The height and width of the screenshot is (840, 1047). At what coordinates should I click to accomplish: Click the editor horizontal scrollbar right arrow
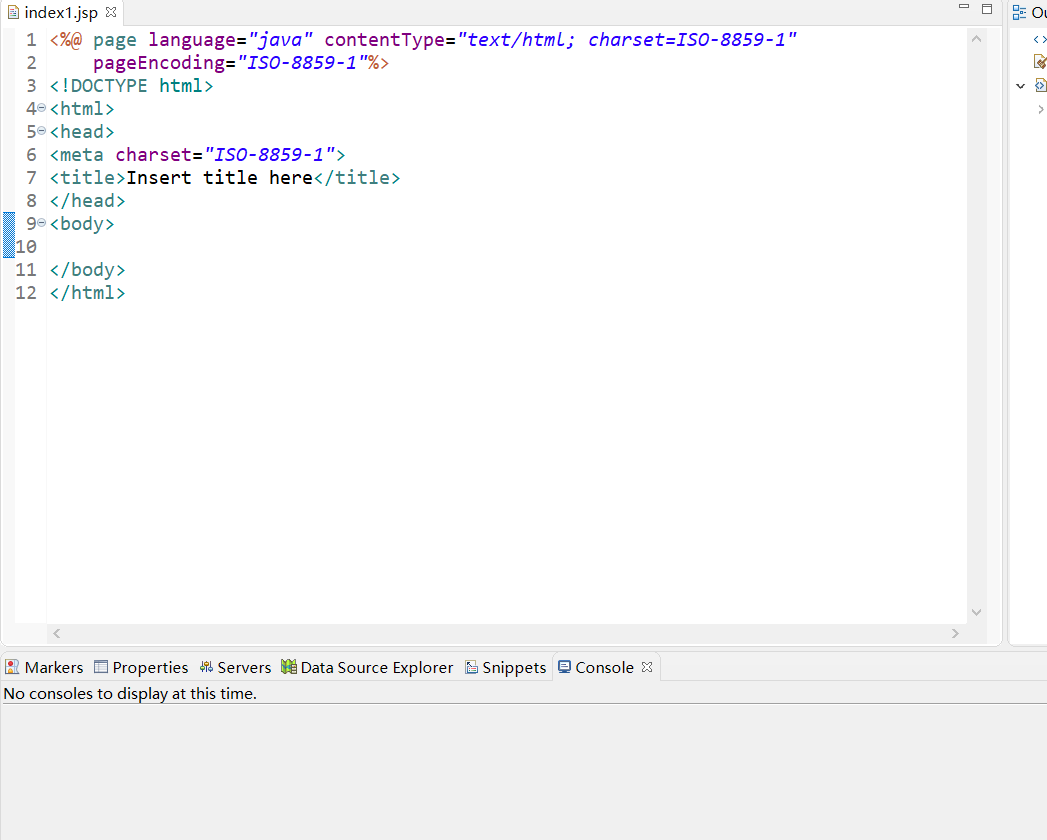coord(955,633)
